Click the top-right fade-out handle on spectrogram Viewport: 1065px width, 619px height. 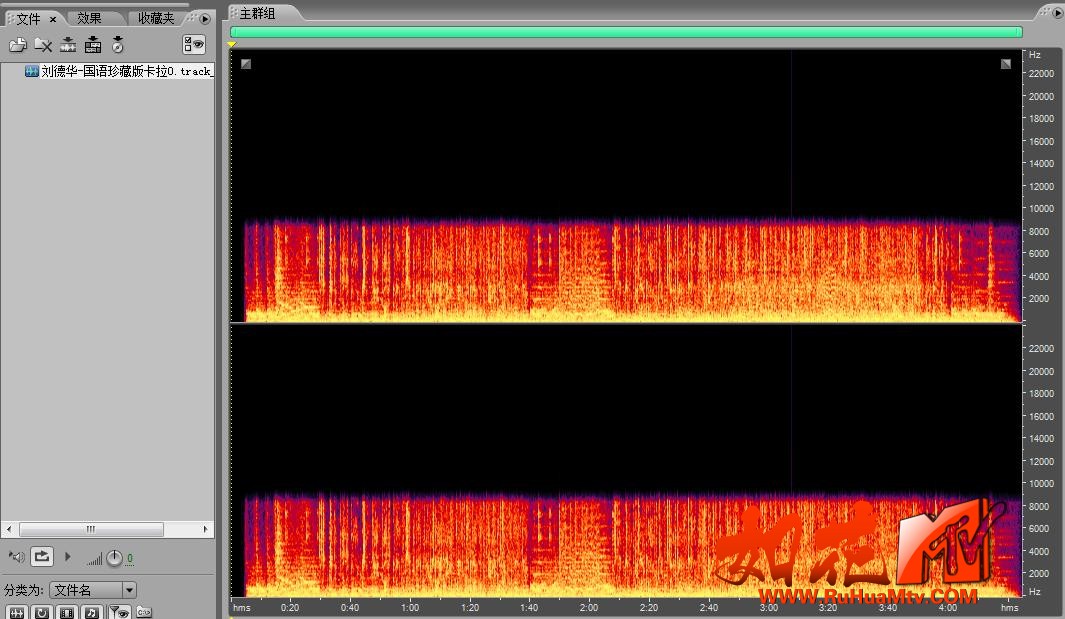point(1006,64)
